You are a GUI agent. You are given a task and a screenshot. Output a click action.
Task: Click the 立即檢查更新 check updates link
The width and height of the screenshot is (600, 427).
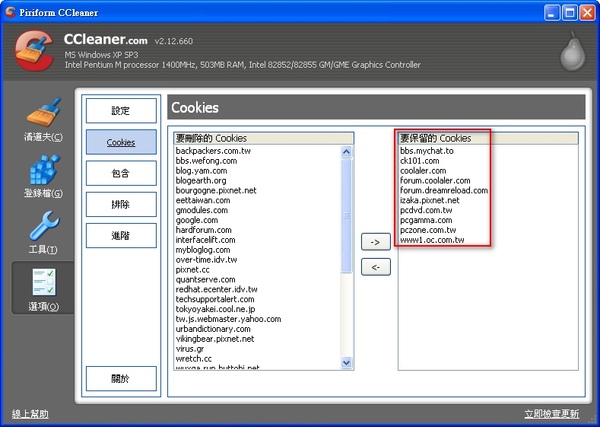point(551,414)
